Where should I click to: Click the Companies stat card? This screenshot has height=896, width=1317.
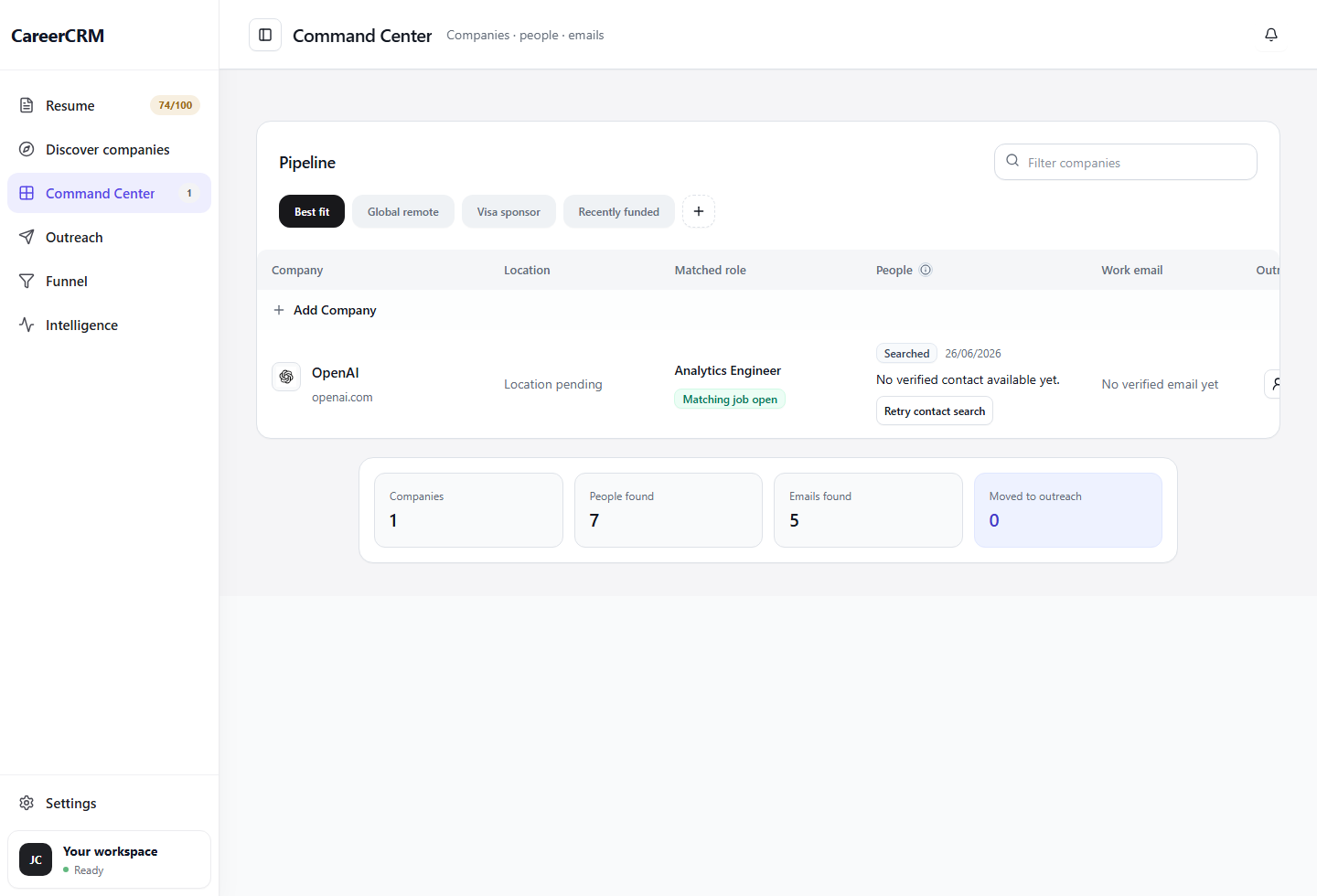tap(468, 510)
